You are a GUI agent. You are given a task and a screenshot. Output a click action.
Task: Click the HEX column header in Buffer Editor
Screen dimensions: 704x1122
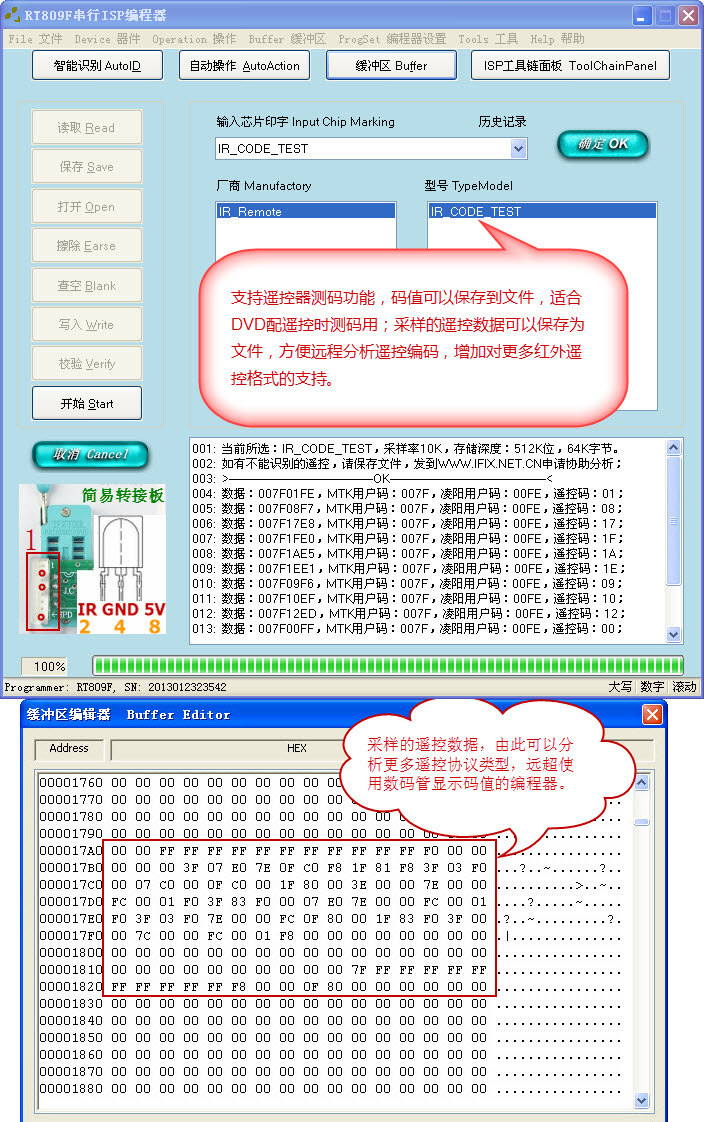pos(297,748)
